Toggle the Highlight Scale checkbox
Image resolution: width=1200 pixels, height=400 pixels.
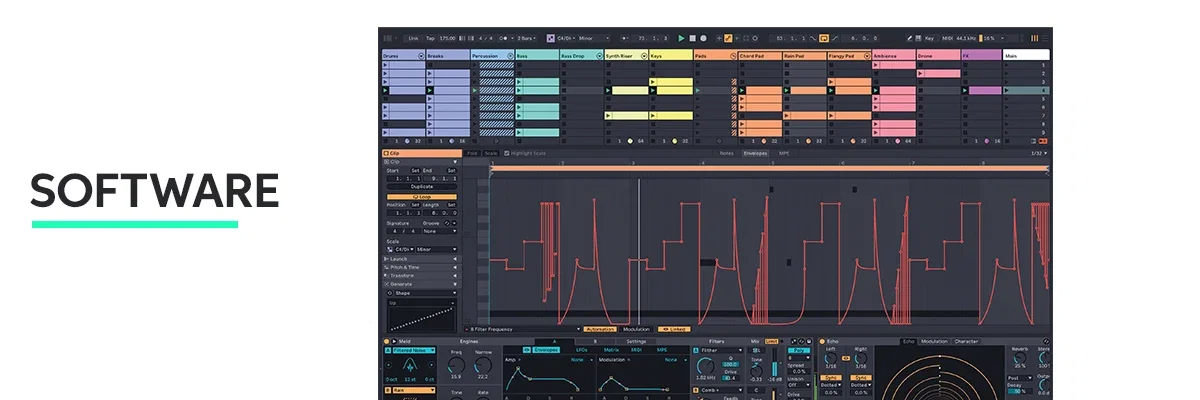tap(507, 153)
